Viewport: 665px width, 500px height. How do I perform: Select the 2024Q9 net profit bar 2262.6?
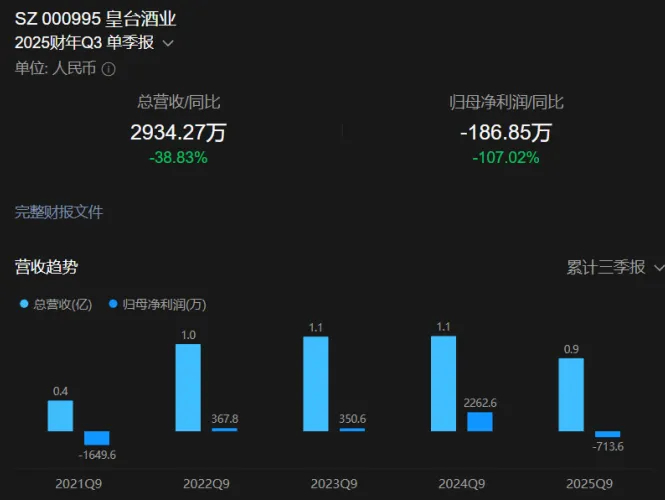480,422
